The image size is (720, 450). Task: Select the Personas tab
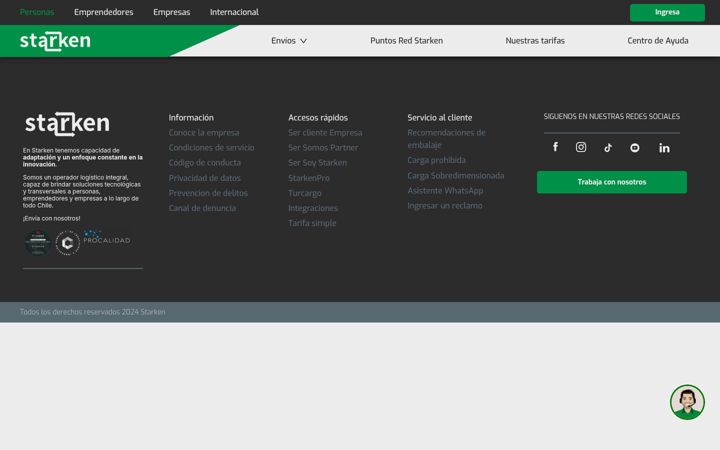[x=37, y=12]
